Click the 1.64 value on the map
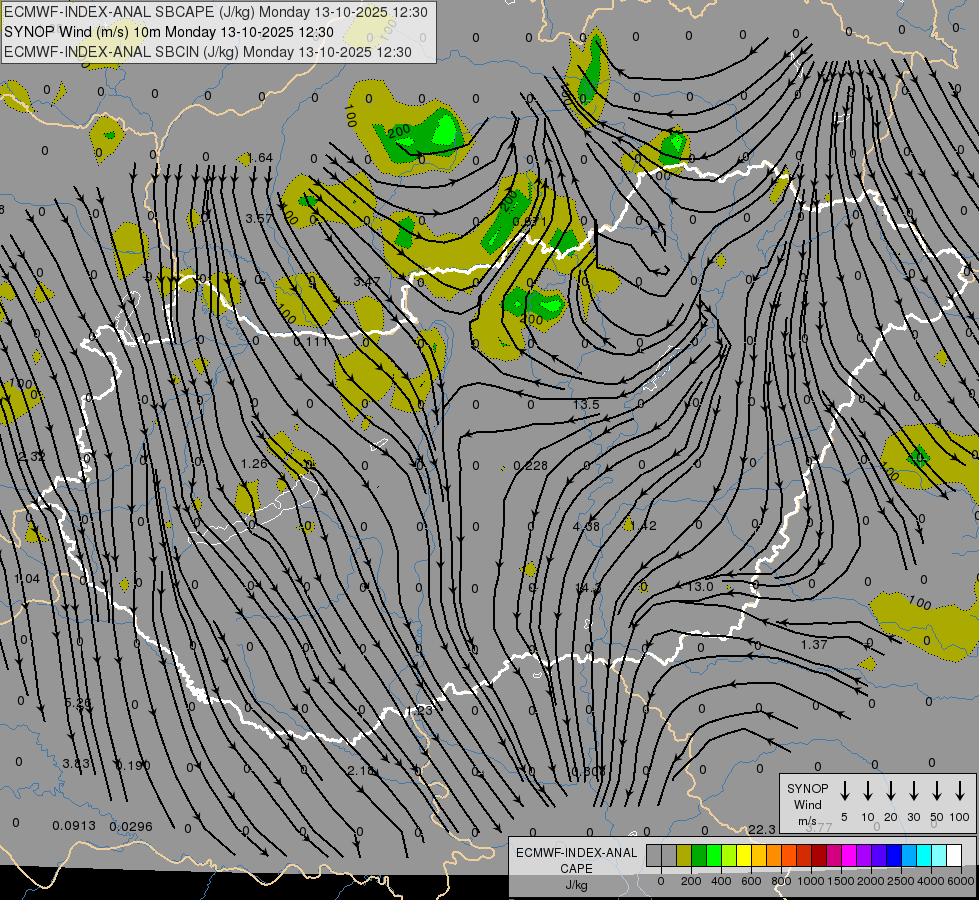 pos(260,158)
